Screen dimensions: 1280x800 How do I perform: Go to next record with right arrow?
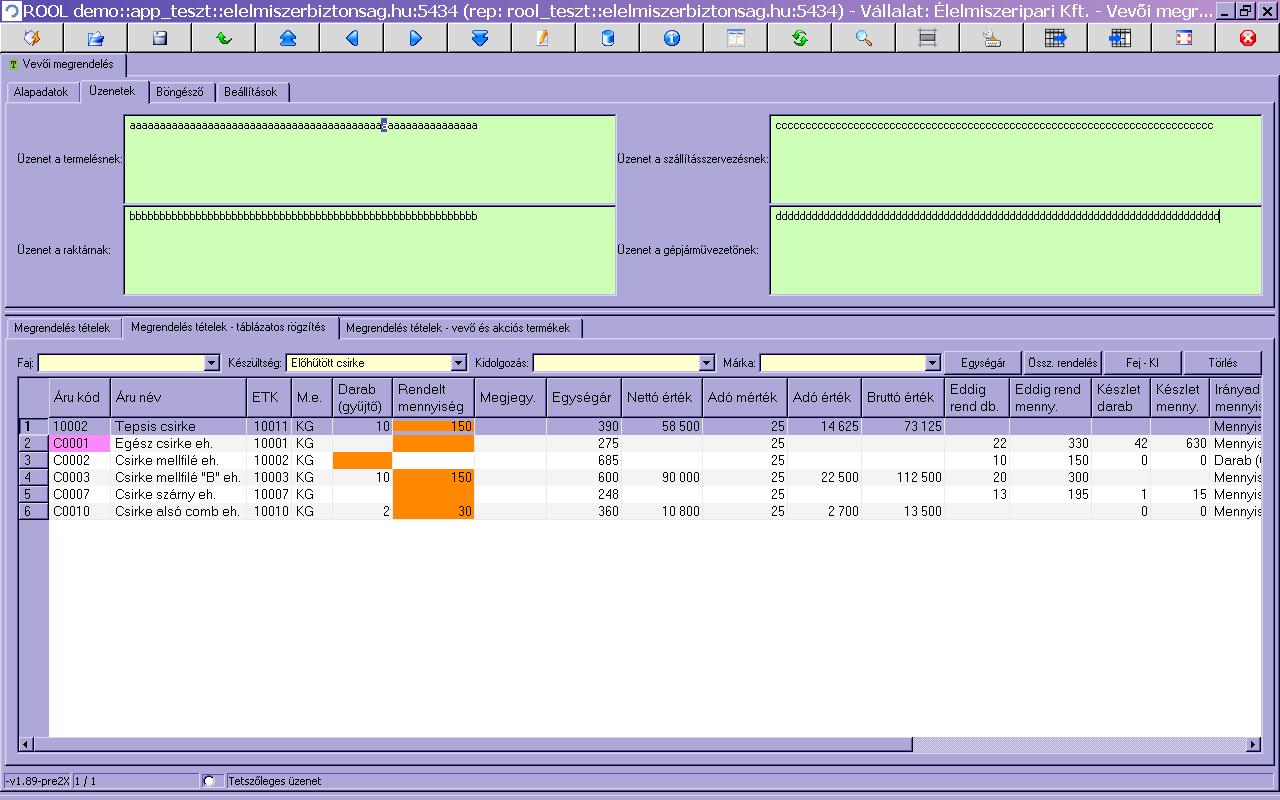click(415, 38)
